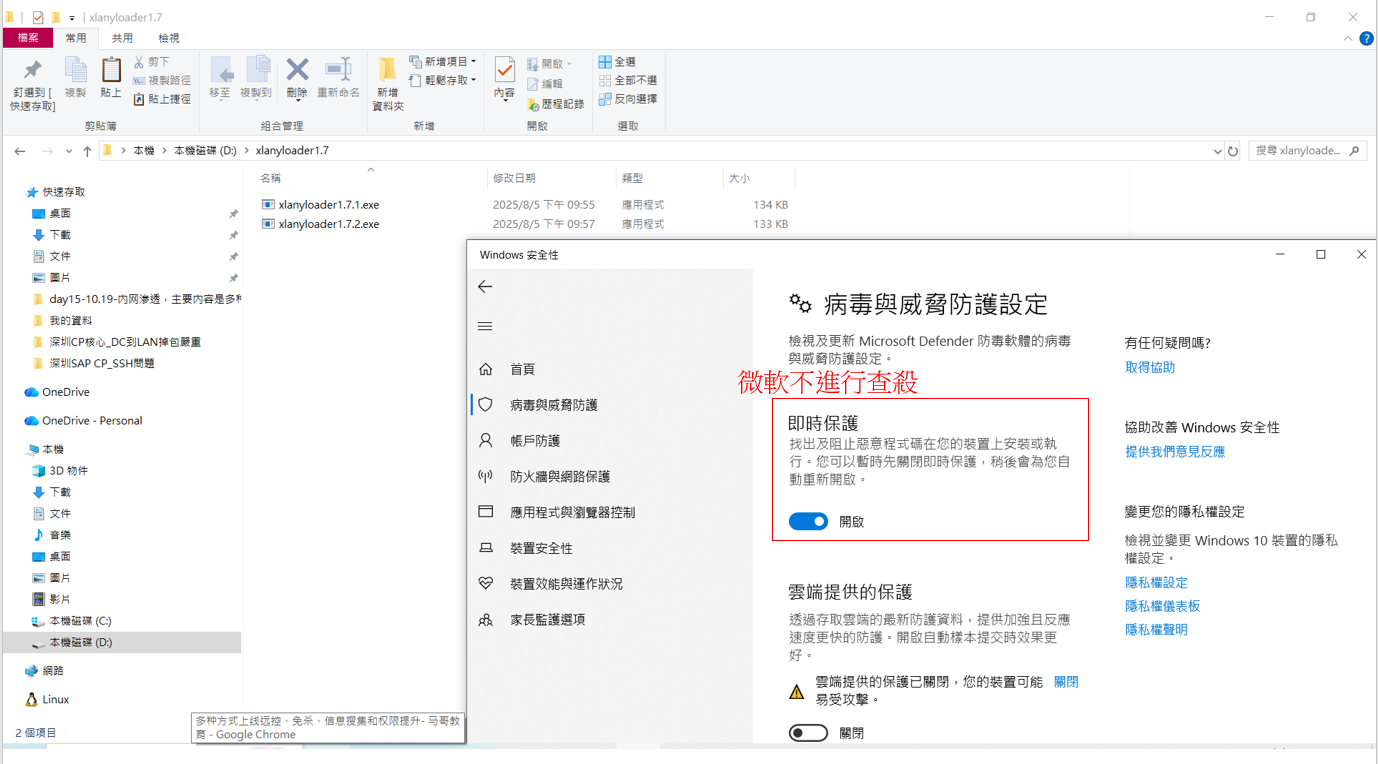Open 裝置效能與運作狀況 section

pos(566,584)
